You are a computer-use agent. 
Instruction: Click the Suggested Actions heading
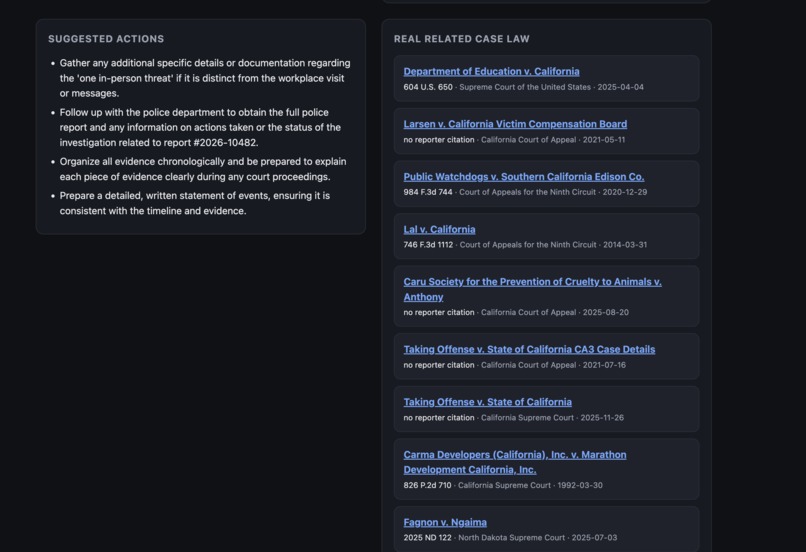click(106, 39)
